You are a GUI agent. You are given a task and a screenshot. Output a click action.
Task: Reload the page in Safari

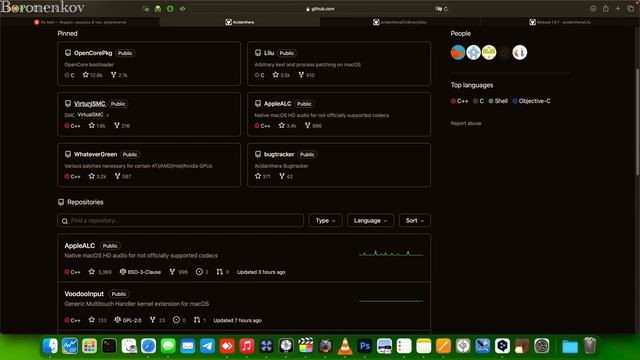[446, 9]
